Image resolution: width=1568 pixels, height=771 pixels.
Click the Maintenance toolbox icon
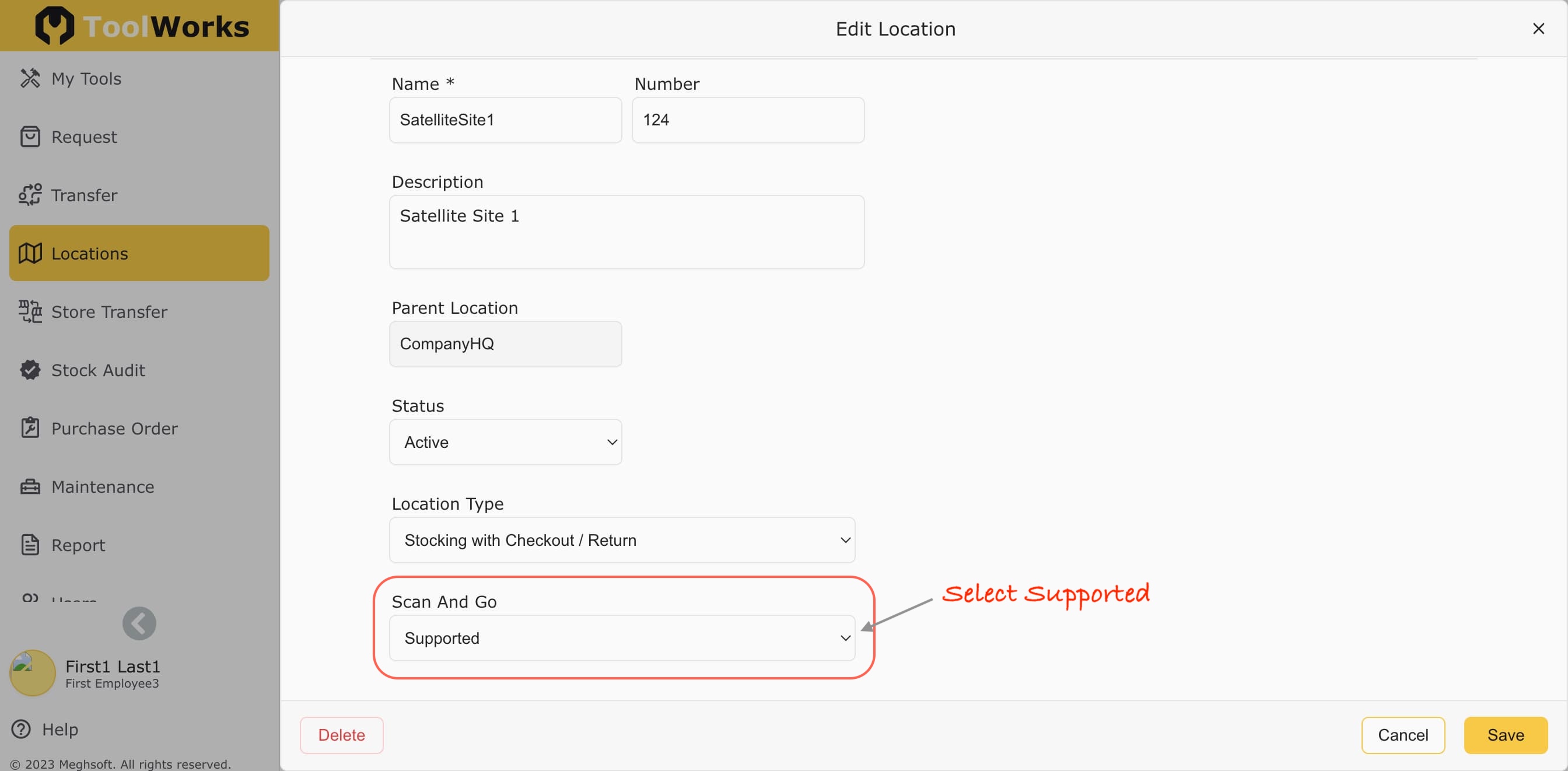coord(30,487)
